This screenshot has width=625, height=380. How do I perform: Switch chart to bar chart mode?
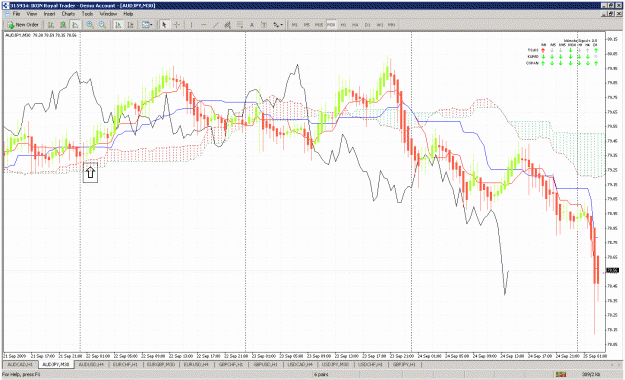51,25
